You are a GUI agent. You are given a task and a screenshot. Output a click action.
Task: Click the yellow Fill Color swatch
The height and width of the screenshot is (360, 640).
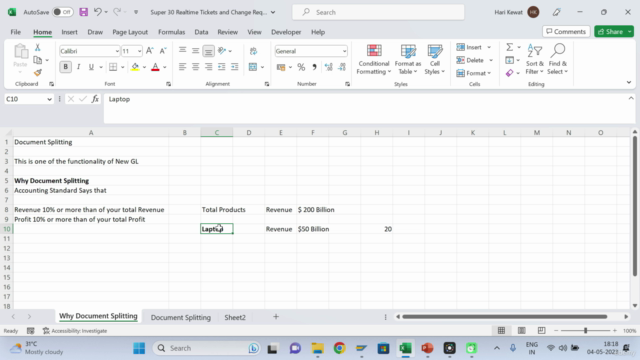click(x=135, y=67)
